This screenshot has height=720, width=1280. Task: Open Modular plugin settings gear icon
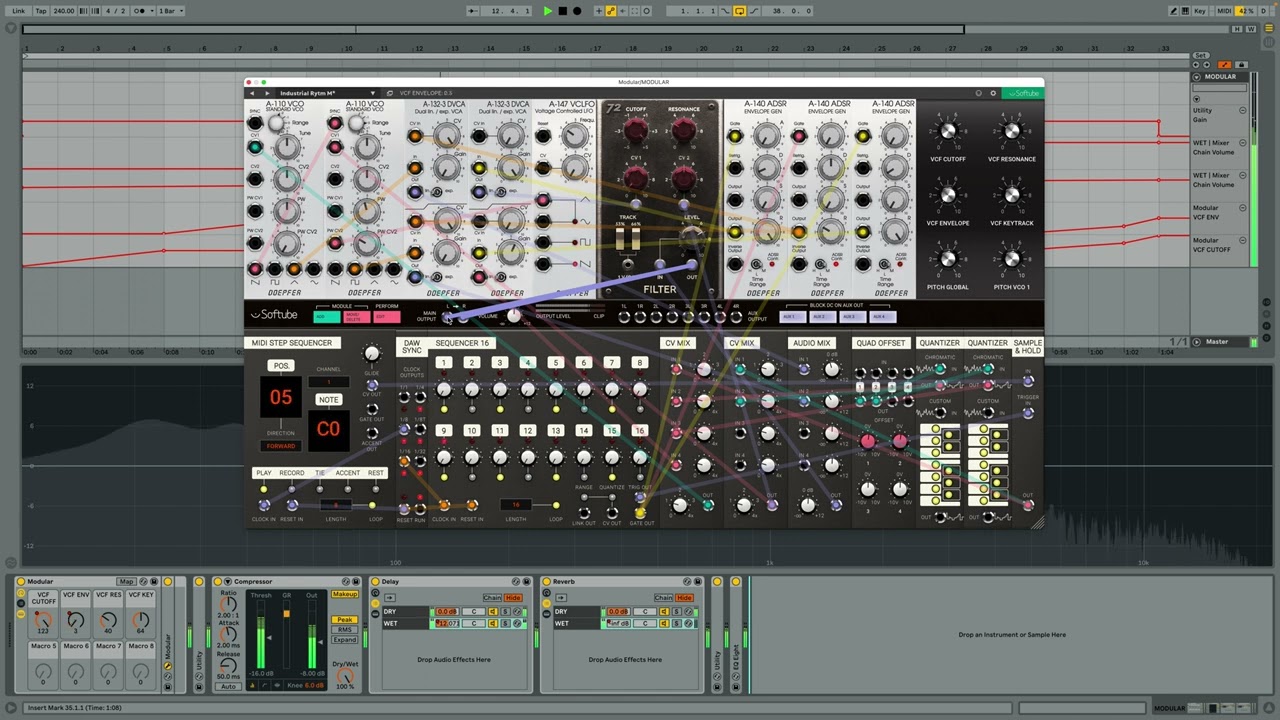993,93
